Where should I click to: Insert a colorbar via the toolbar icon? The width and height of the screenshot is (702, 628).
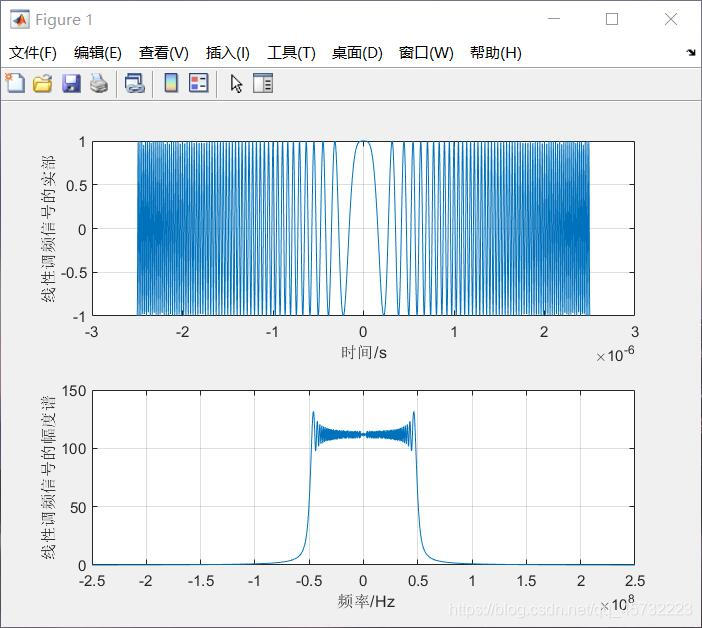coord(171,83)
